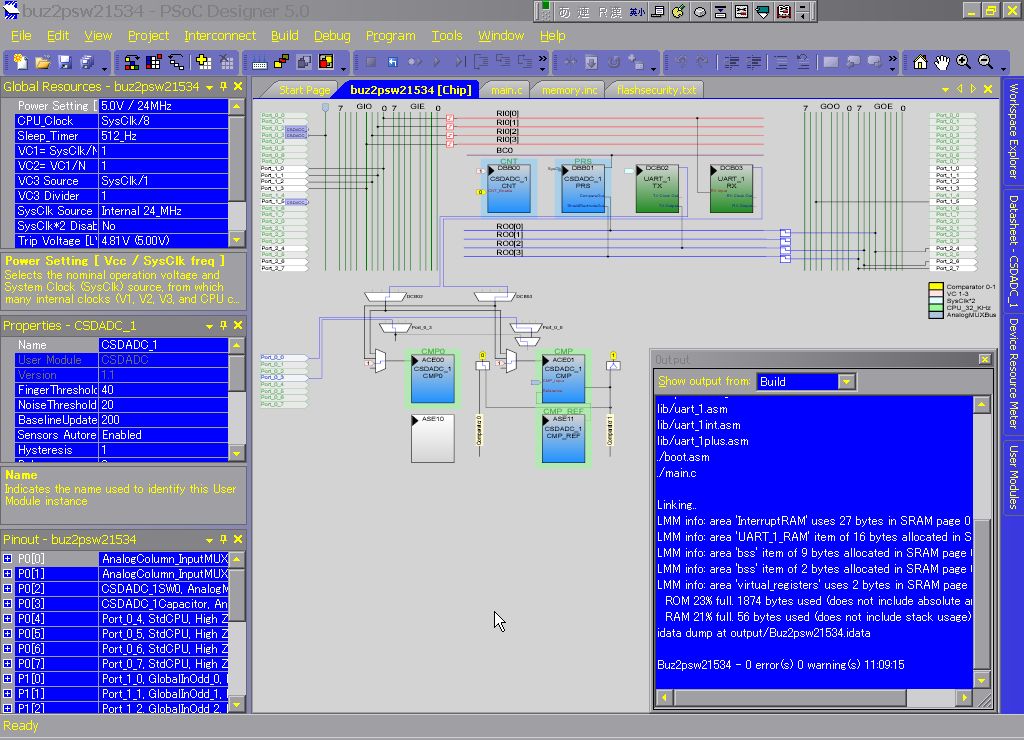Click the Sleep_Timer value 512_Hz
Viewport: 1024px width, 740px height.
pyautogui.click(x=163, y=136)
